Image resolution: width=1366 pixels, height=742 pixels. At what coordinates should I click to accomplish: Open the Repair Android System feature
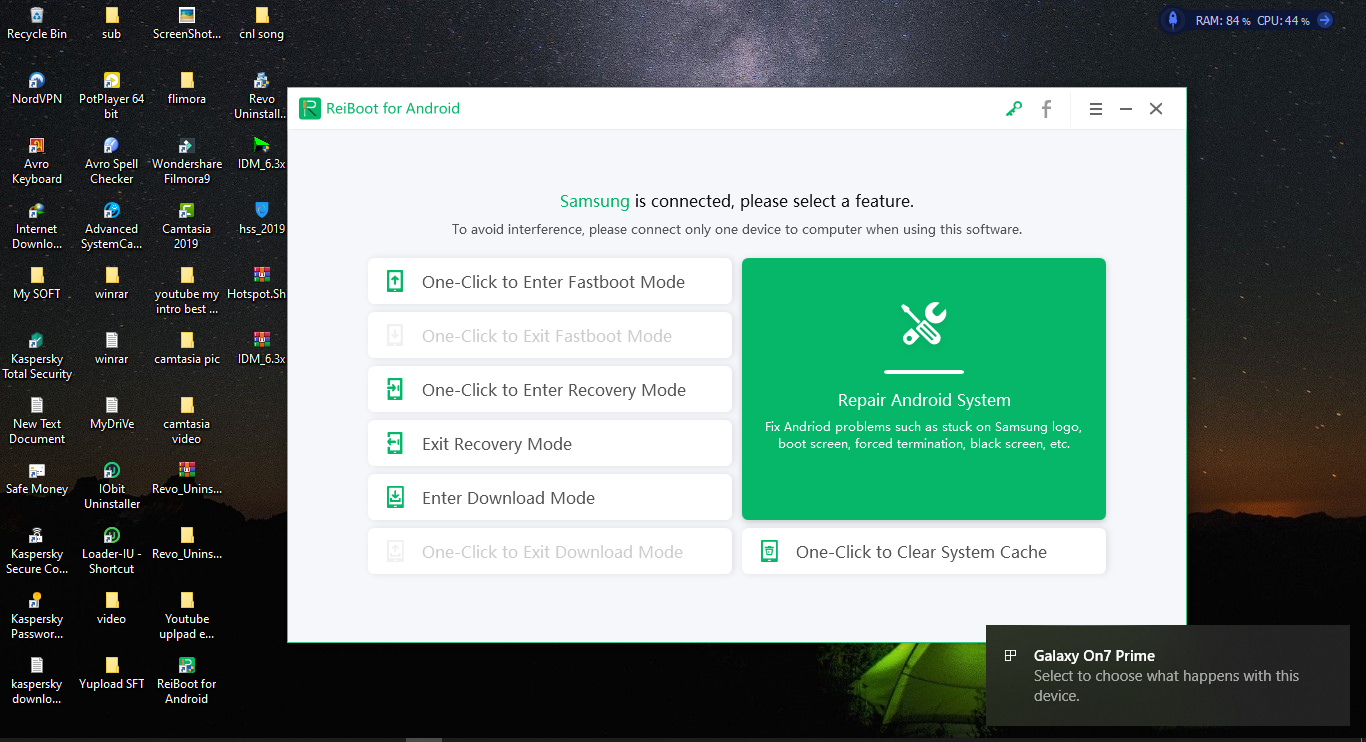(x=924, y=389)
